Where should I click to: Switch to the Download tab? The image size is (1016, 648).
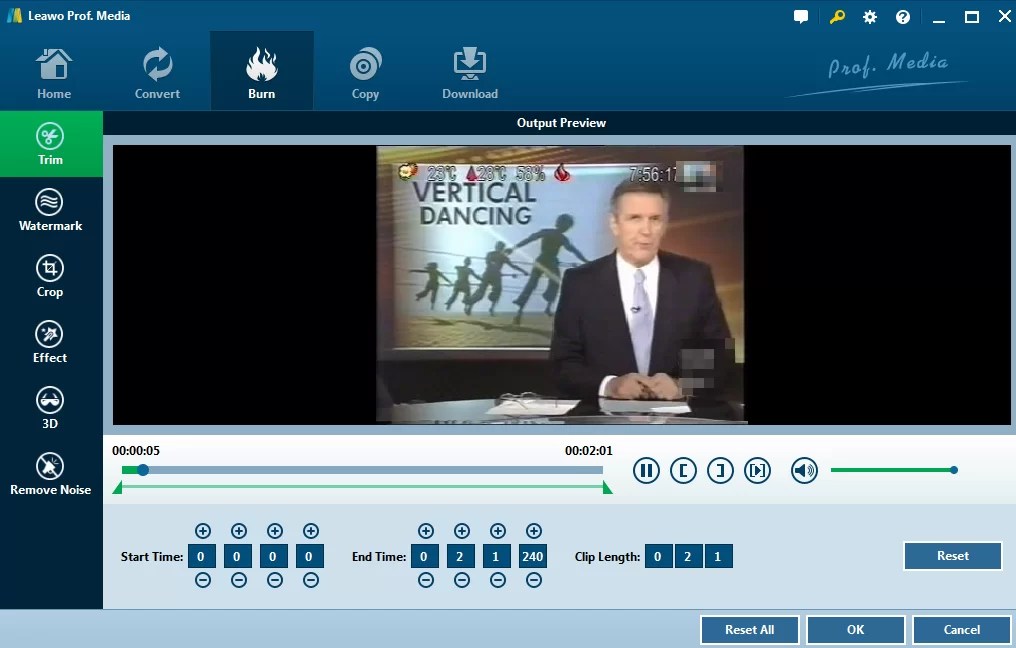(x=469, y=70)
